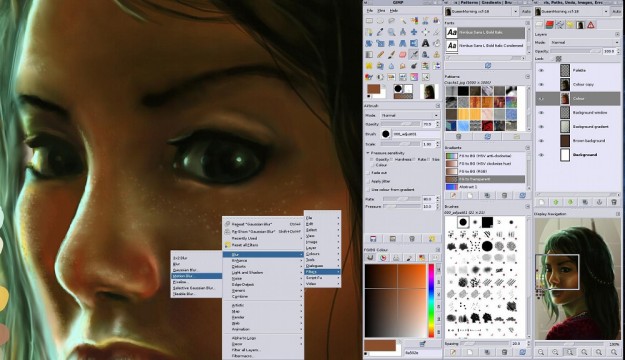625x360 pixels.
Task: Select the Abstract 1 gradient
Action: pos(485,187)
